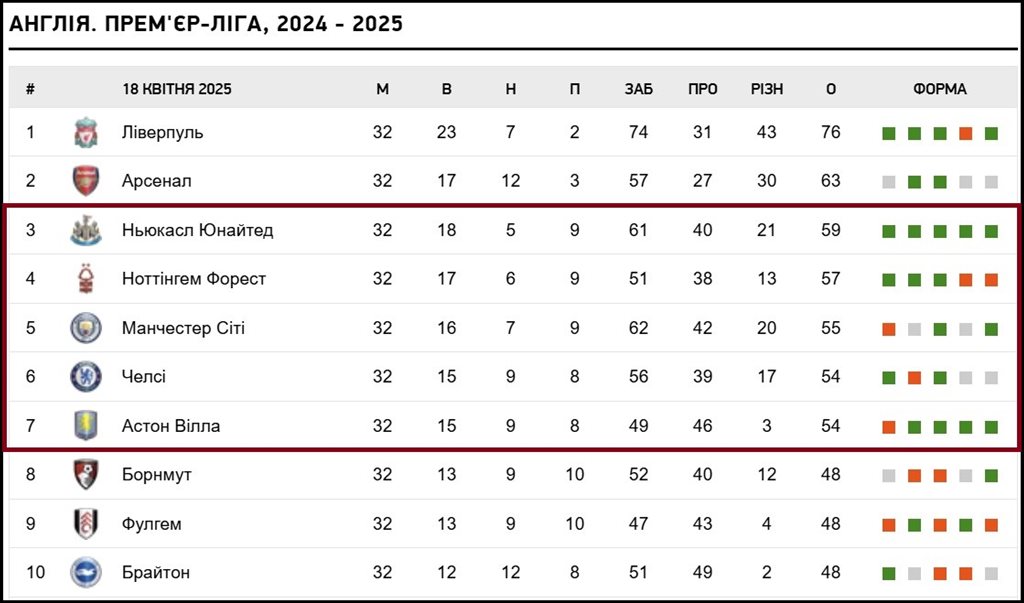Viewport: 1024px width, 603px height.
Task: Click the Liverpool club crest
Action: point(86,133)
